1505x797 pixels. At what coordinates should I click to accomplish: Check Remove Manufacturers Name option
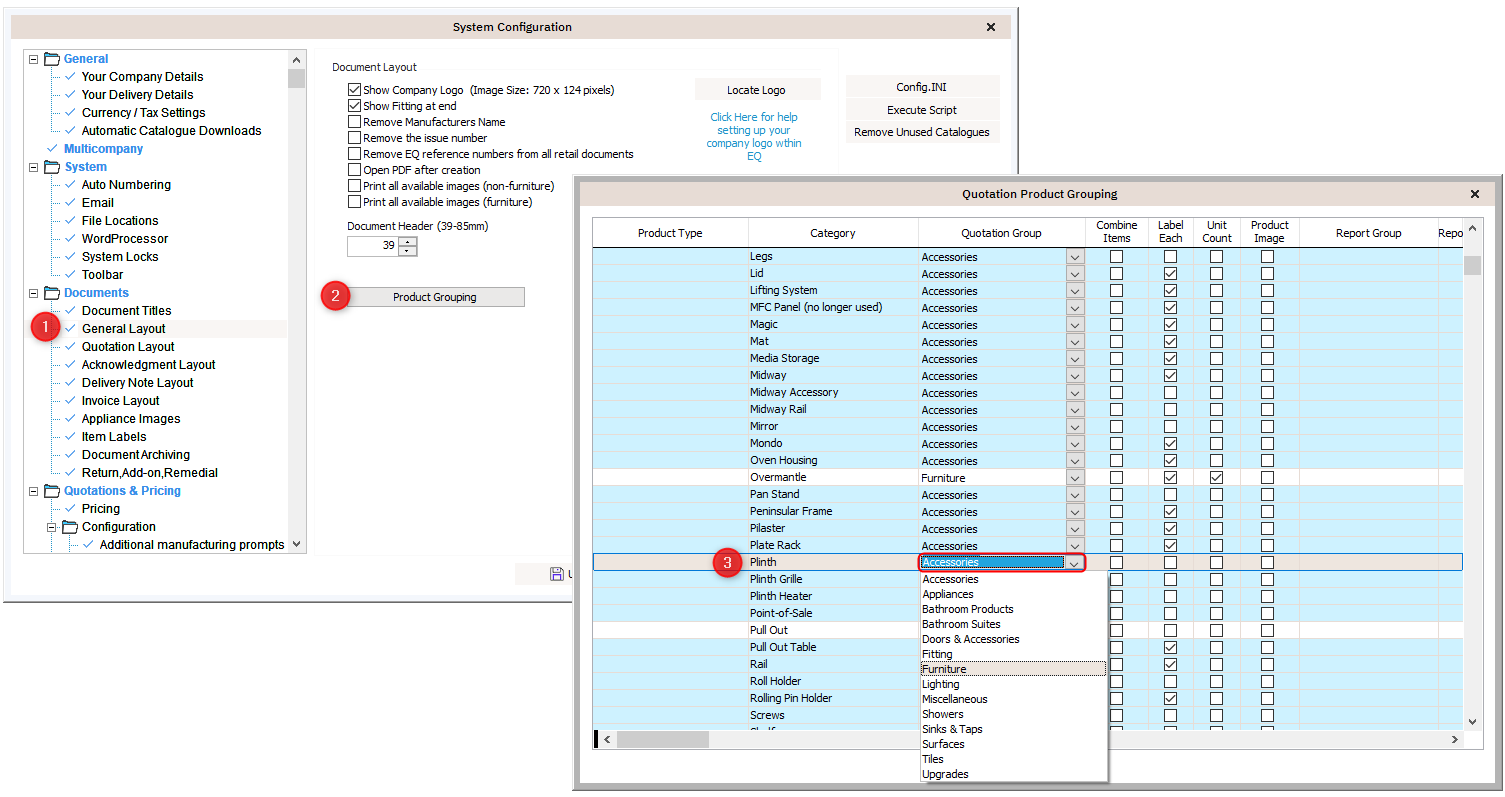[354, 122]
